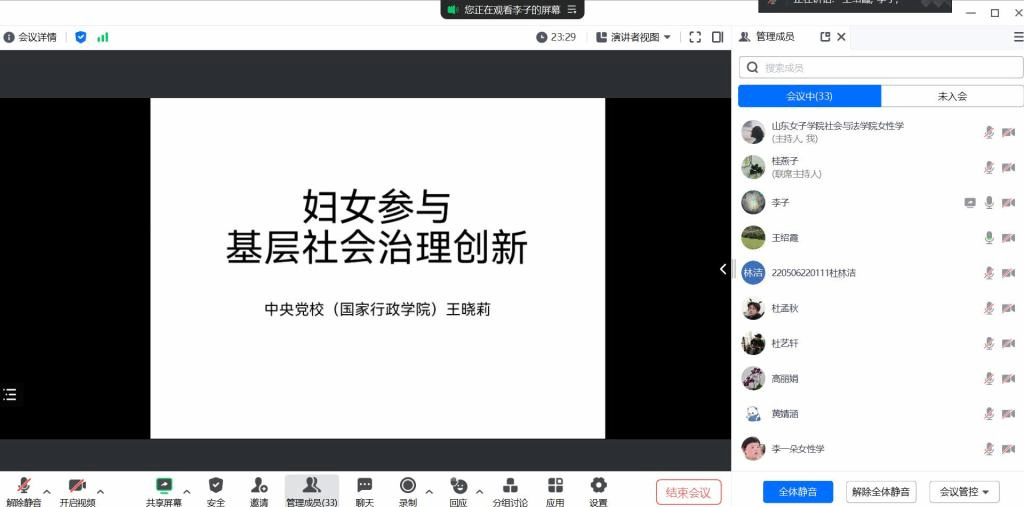The width and height of the screenshot is (1024, 507).
Task: Switch to the 未入会 tab
Action: (x=952, y=96)
